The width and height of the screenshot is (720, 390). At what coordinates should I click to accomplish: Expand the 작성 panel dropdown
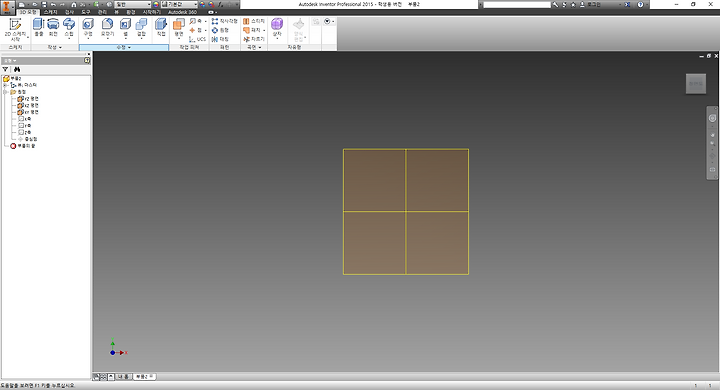click(x=55, y=47)
